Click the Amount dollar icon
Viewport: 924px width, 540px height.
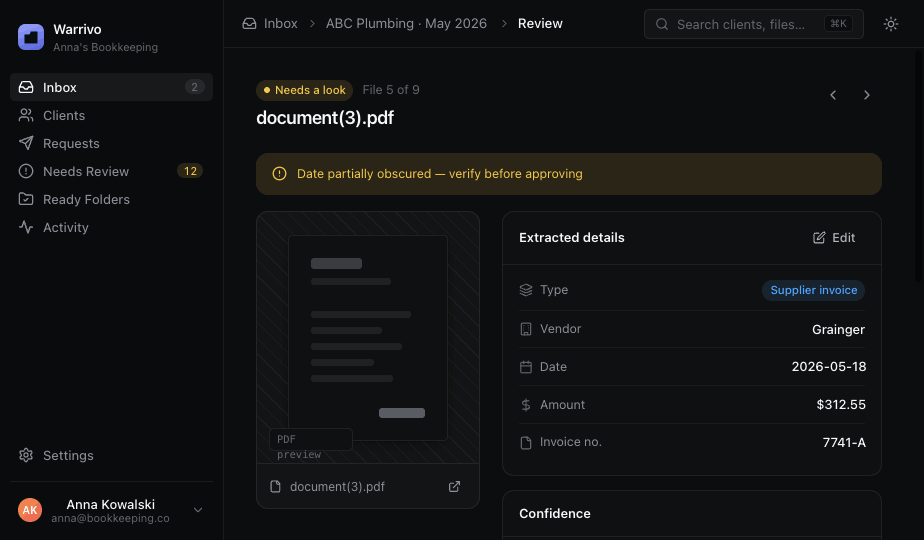point(526,405)
